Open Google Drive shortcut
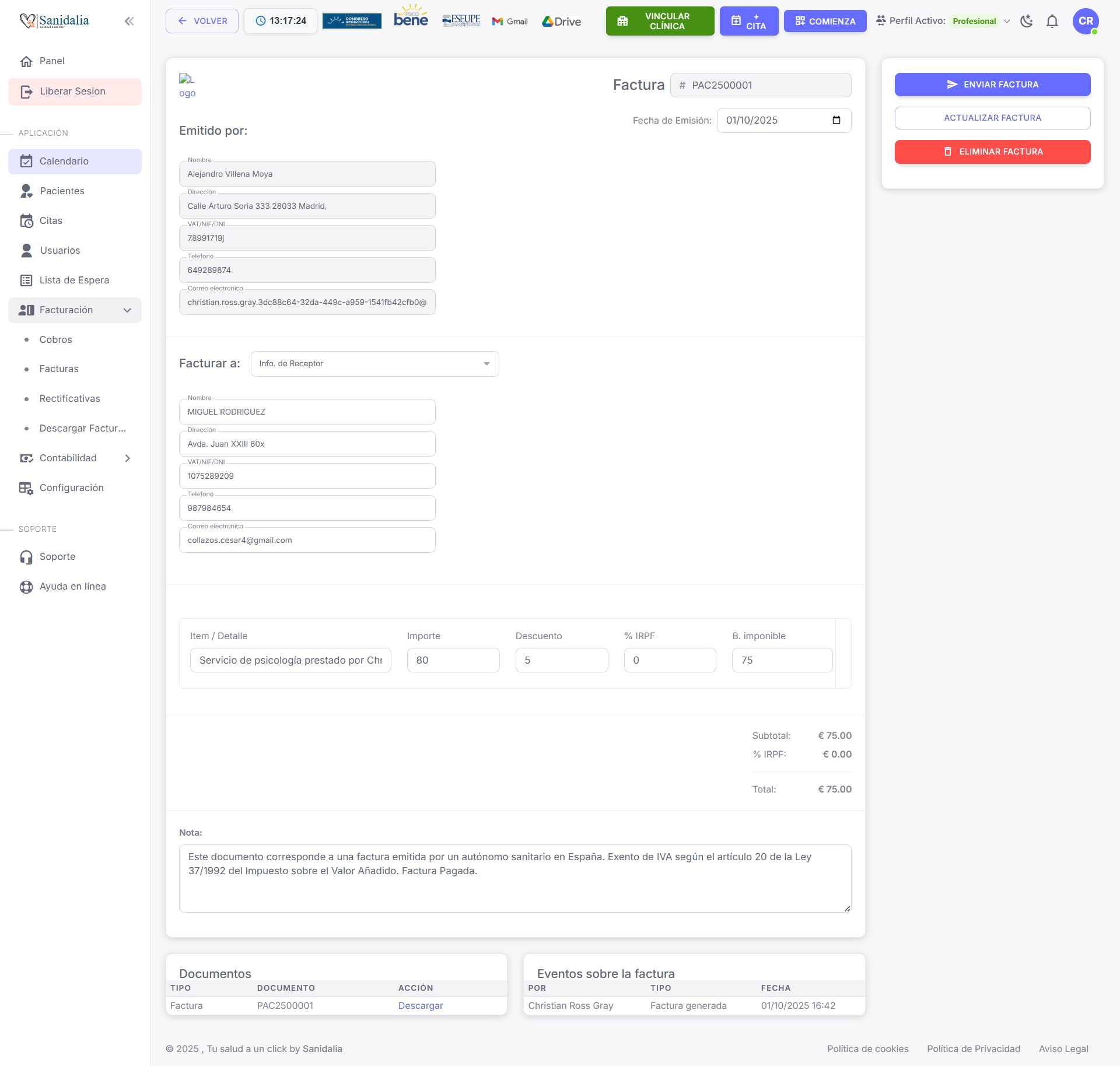The image size is (1120, 1066). 561,22
